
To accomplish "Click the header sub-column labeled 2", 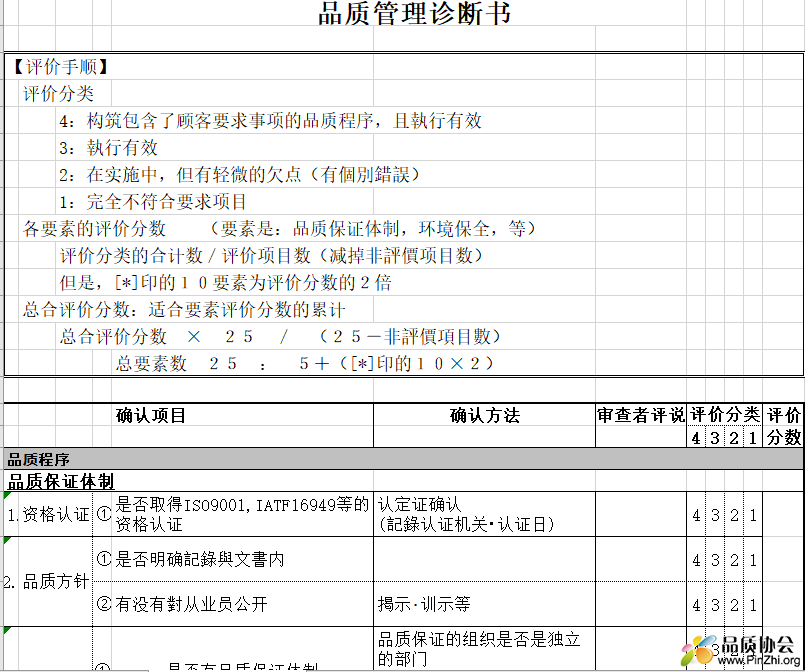I will 734,438.
